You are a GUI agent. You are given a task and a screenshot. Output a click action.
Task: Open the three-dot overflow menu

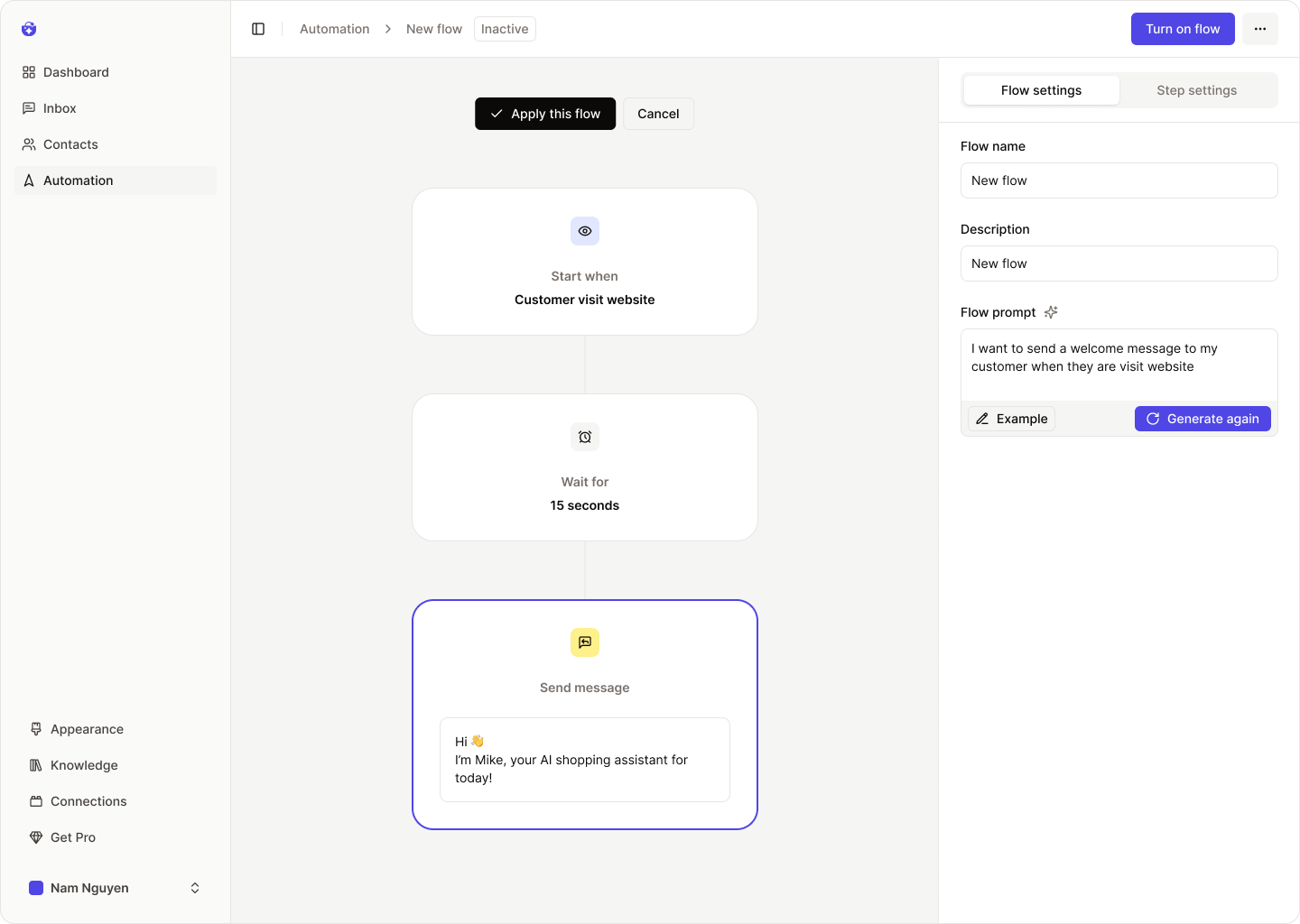tap(1259, 28)
